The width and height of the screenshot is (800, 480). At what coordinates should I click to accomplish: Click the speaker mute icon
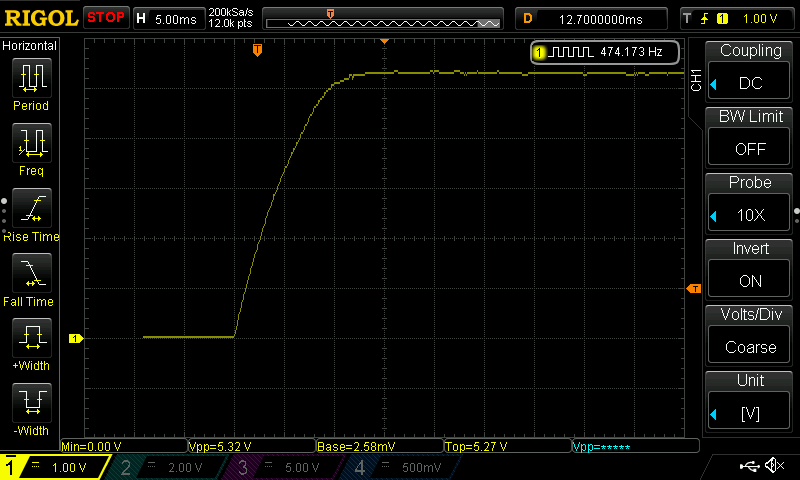click(773, 466)
